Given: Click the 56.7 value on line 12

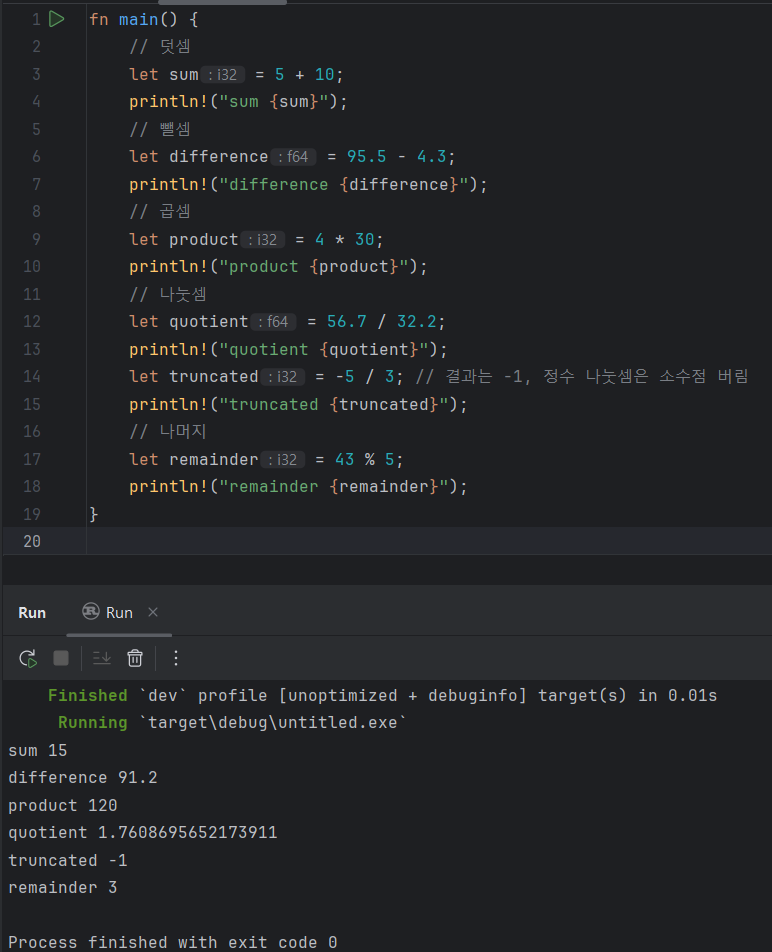Looking at the screenshot, I should 347,321.
